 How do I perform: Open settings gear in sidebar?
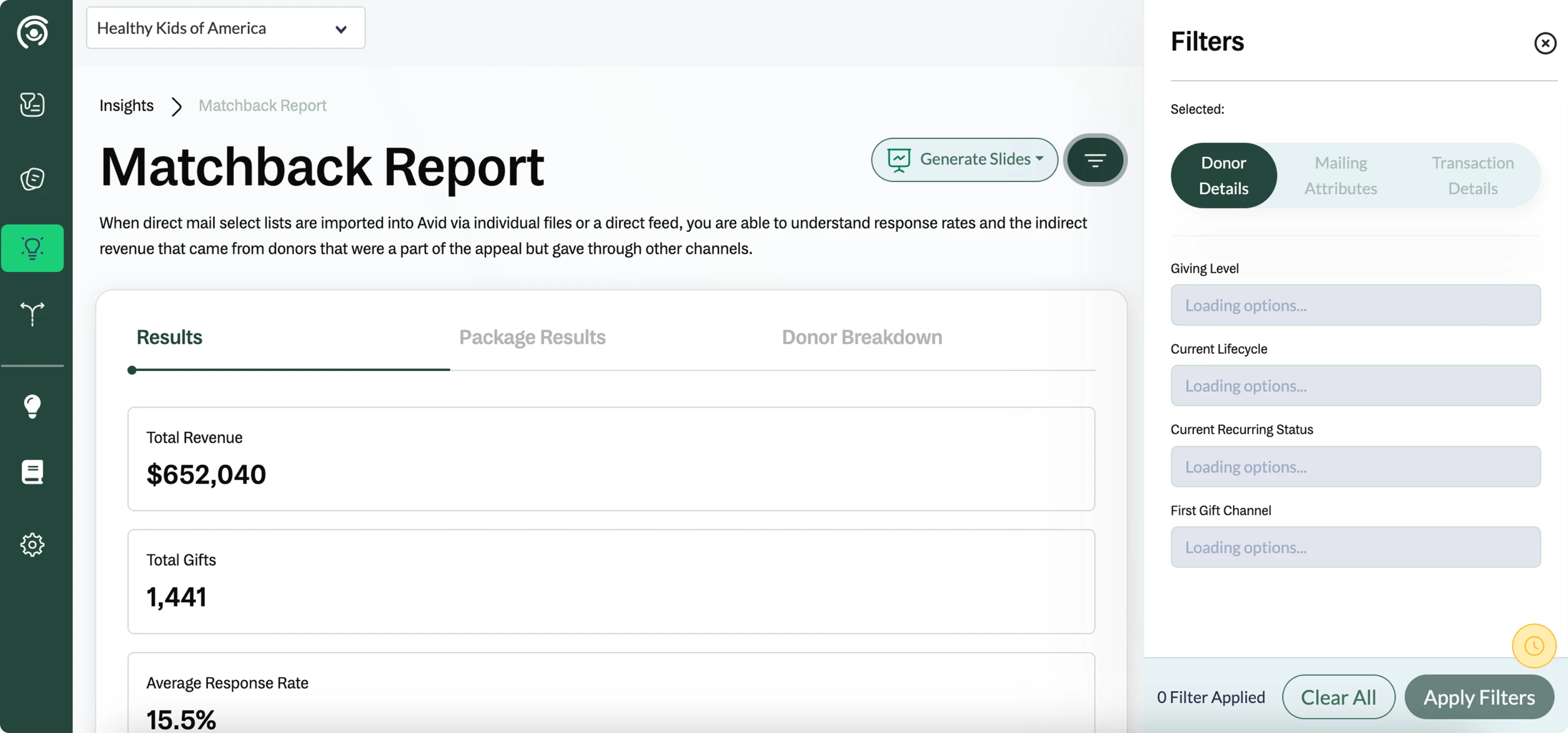pos(32,544)
